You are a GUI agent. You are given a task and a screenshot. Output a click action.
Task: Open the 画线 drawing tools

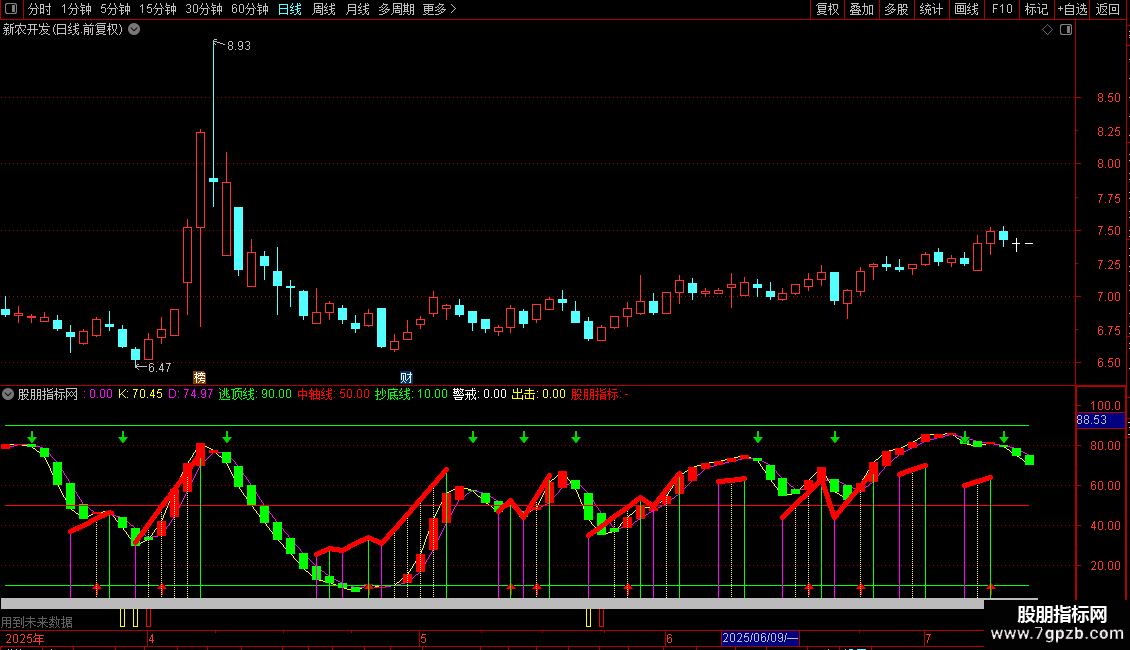(966, 9)
